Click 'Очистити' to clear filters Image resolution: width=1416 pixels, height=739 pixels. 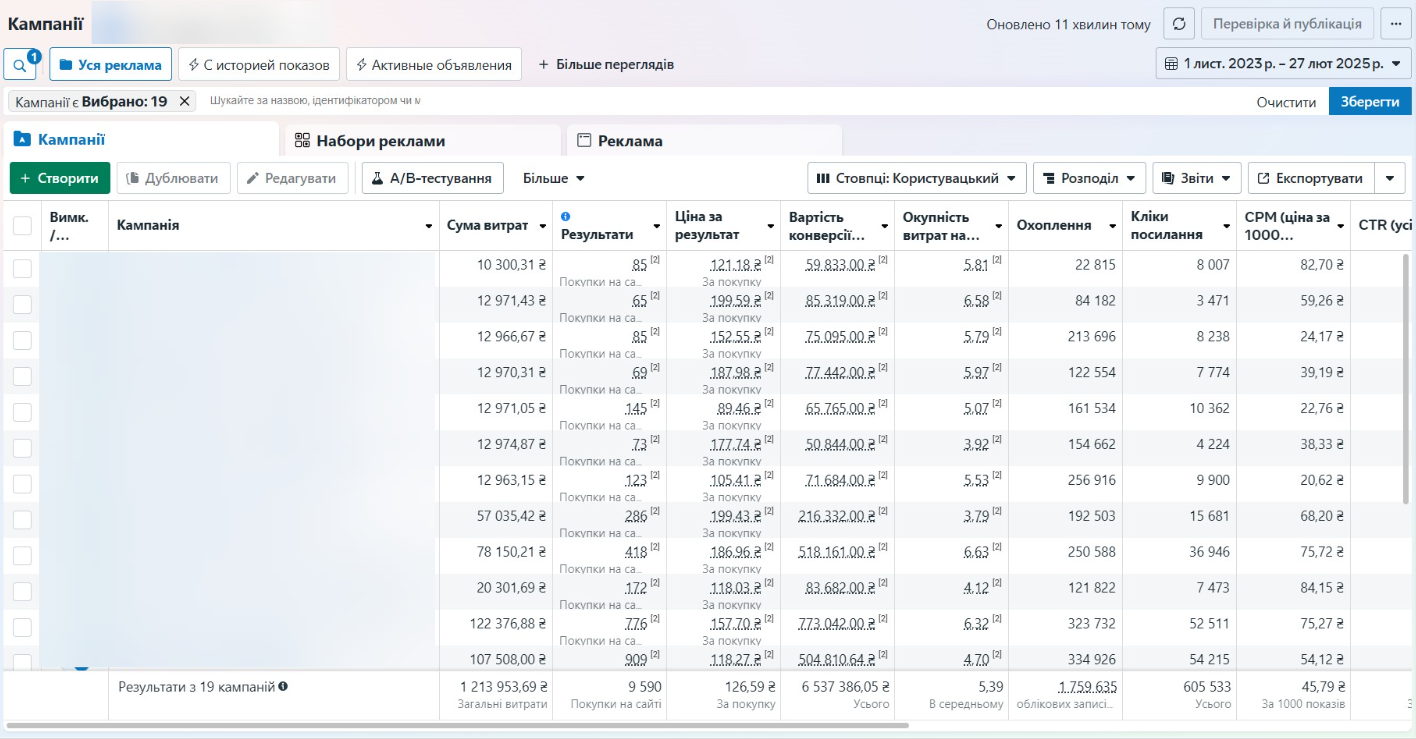click(1287, 102)
